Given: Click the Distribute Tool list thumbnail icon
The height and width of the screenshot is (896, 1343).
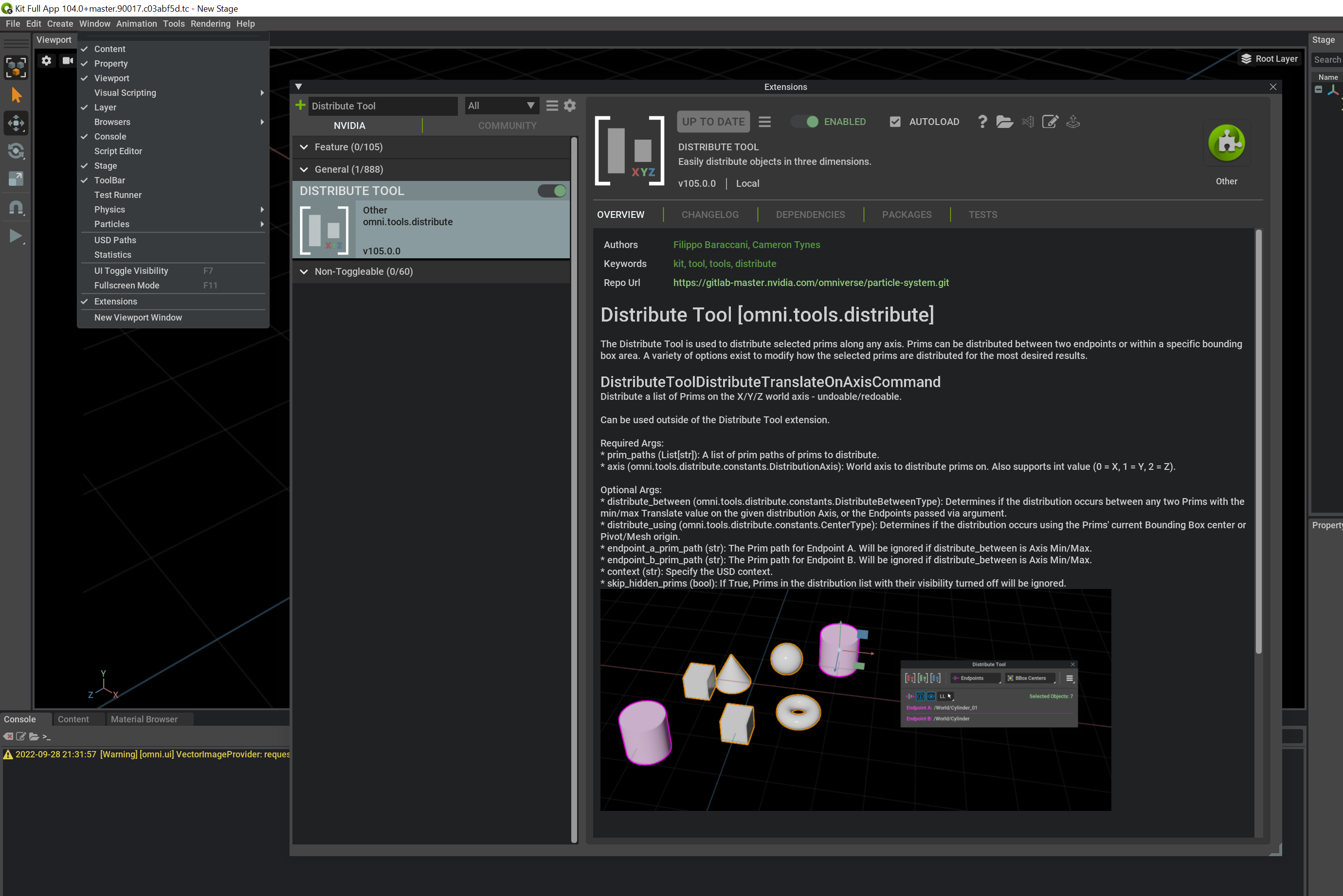Looking at the screenshot, I should pyautogui.click(x=324, y=230).
